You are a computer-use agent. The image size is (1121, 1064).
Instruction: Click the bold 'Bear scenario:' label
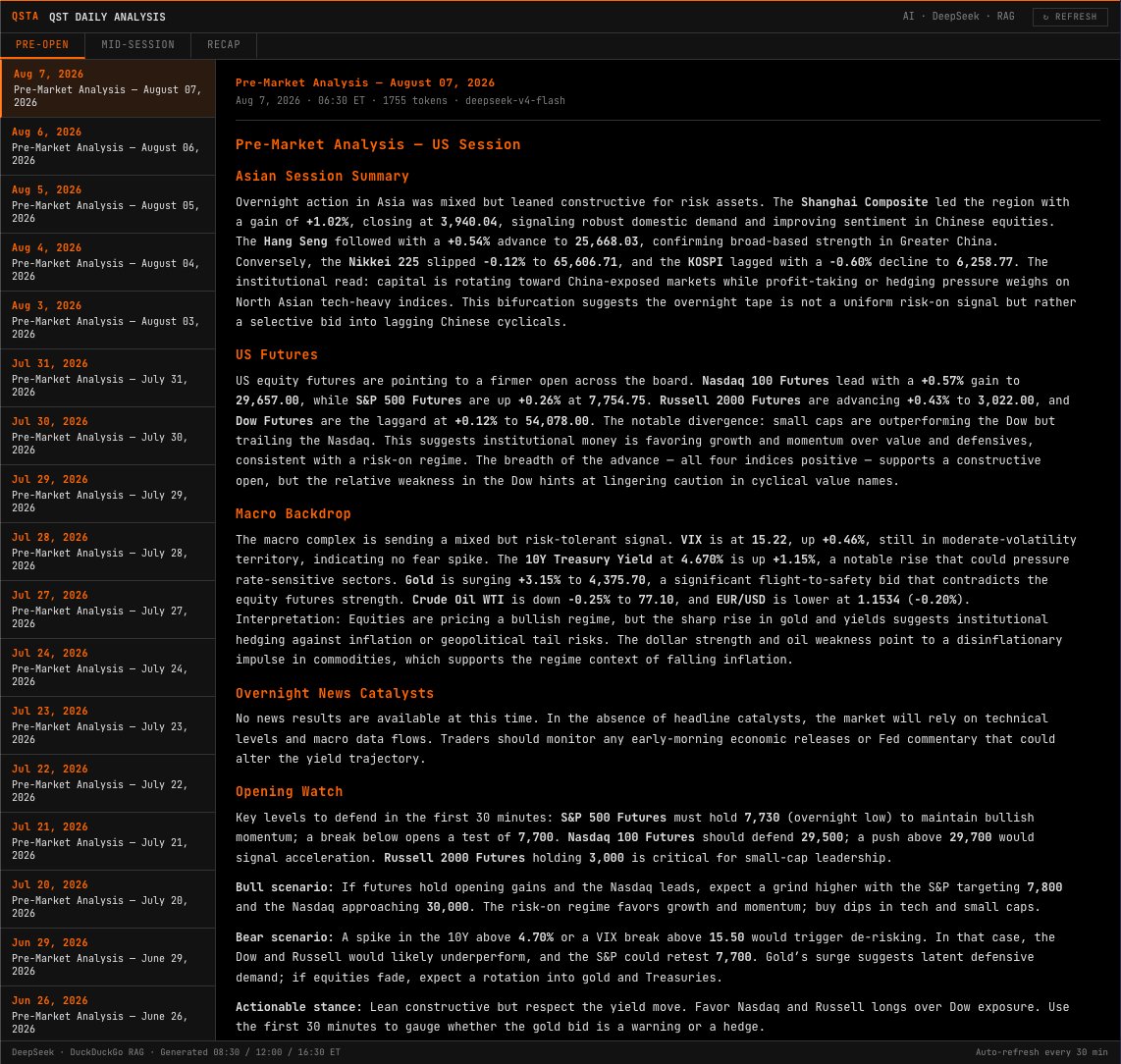pyautogui.click(x=285, y=937)
